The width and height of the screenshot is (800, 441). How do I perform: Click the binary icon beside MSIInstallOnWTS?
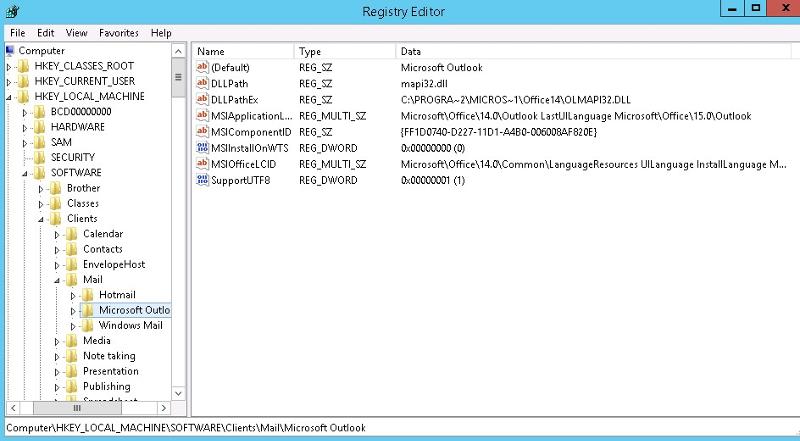tap(203, 148)
